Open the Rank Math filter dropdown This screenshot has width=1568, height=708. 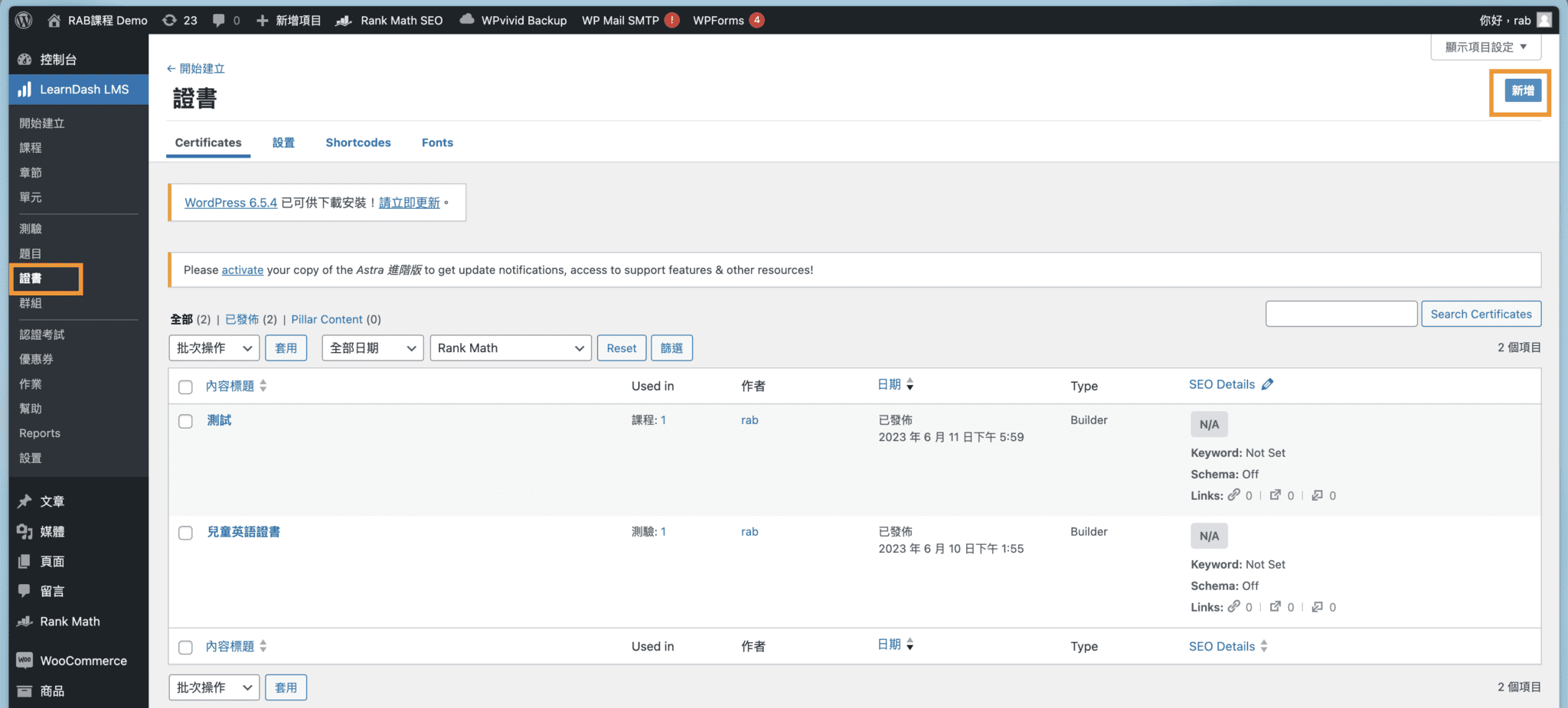(510, 347)
